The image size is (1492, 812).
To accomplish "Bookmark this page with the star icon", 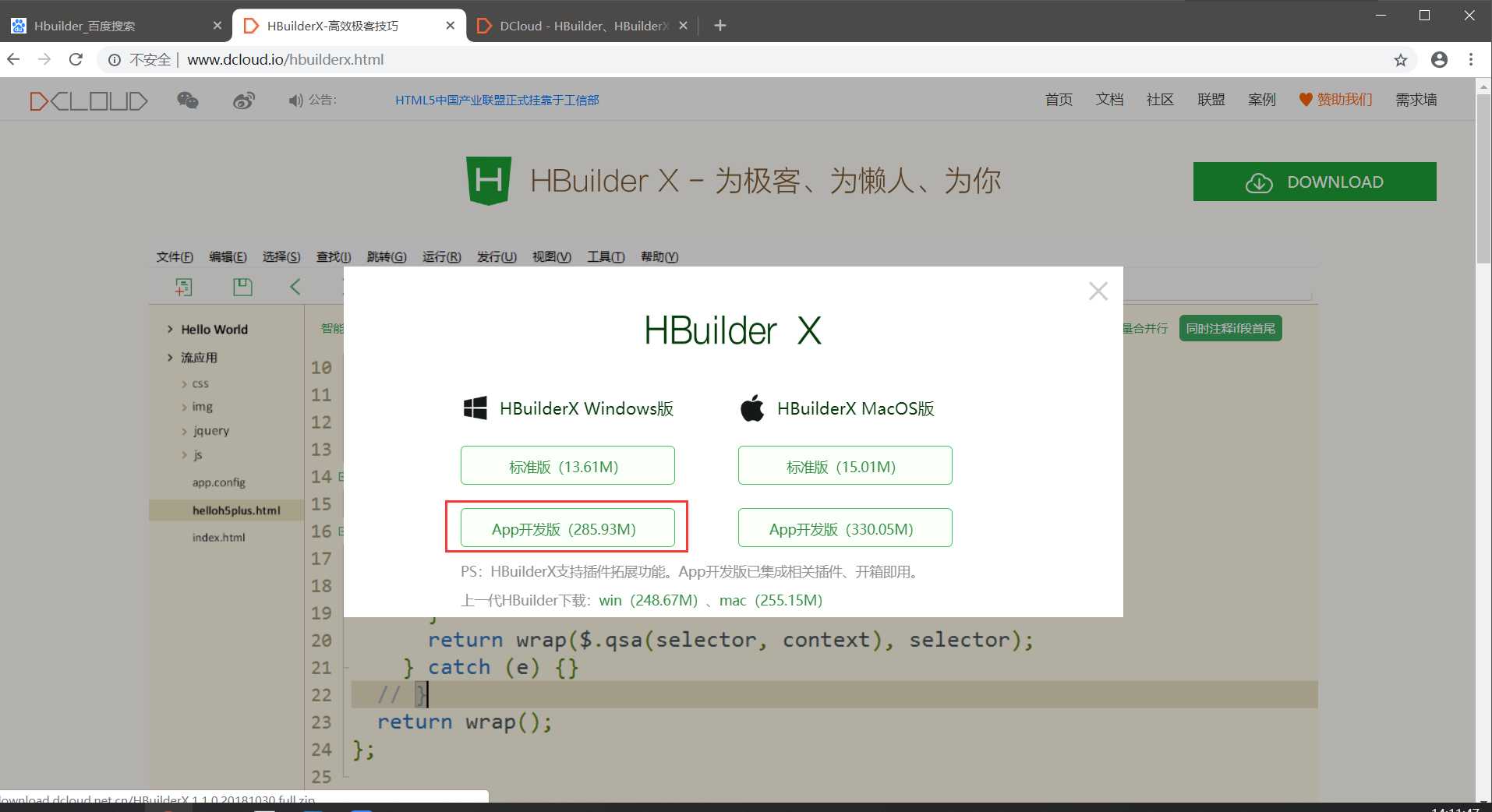I will [x=1401, y=60].
